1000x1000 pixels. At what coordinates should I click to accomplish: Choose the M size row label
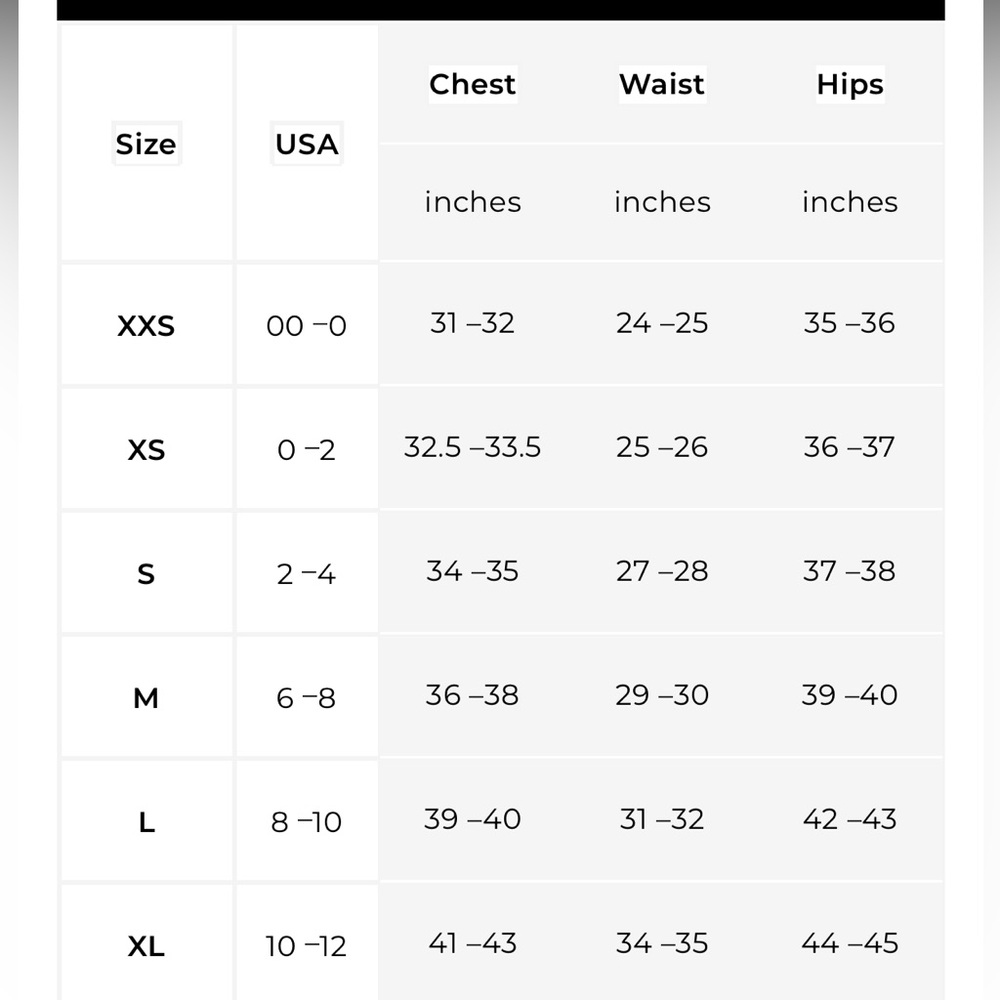pyautogui.click(x=146, y=698)
